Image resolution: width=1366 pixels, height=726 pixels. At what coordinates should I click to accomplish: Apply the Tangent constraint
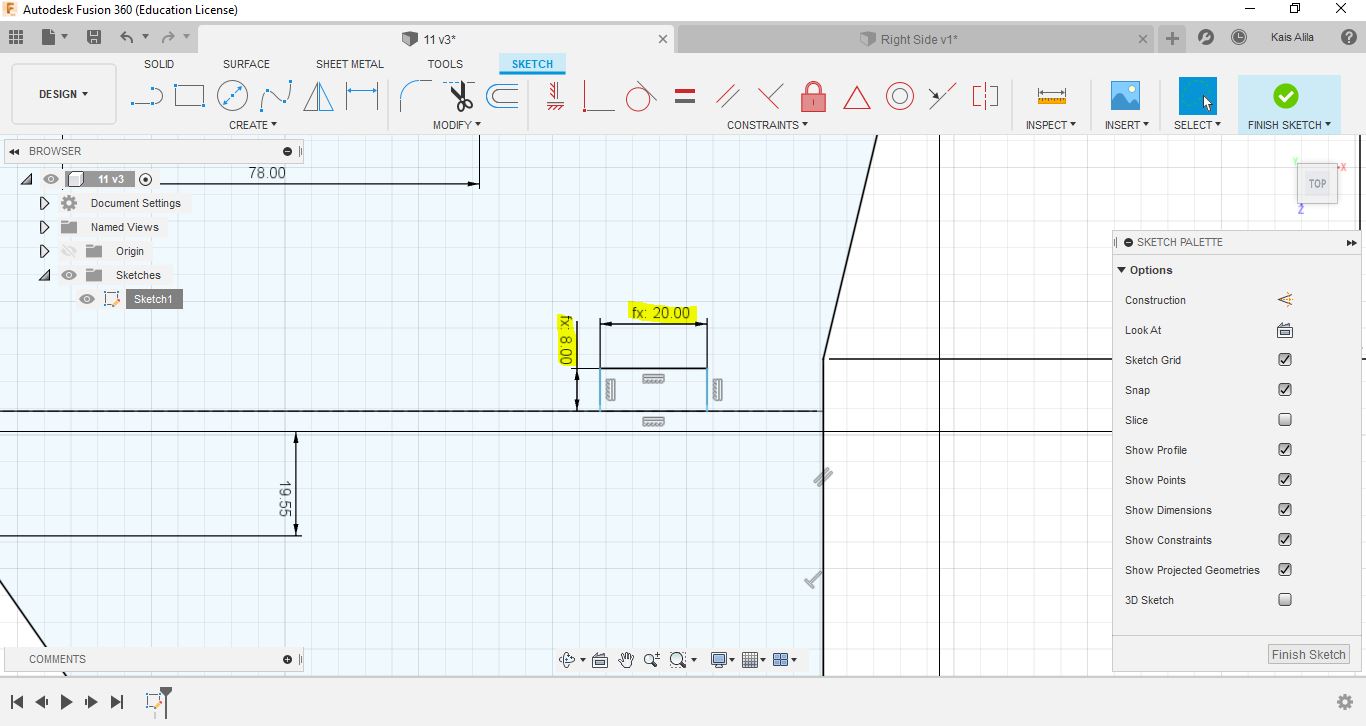[640, 96]
